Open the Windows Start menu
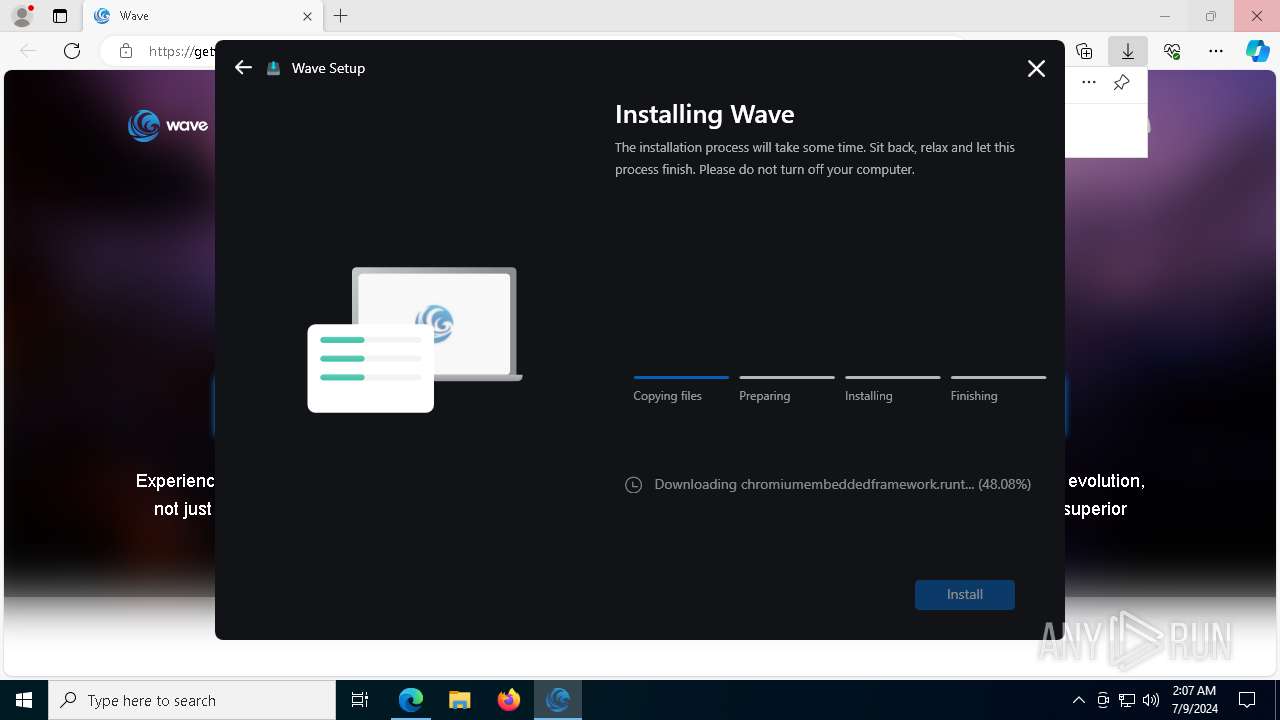1280x720 pixels. pyautogui.click(x=24, y=700)
